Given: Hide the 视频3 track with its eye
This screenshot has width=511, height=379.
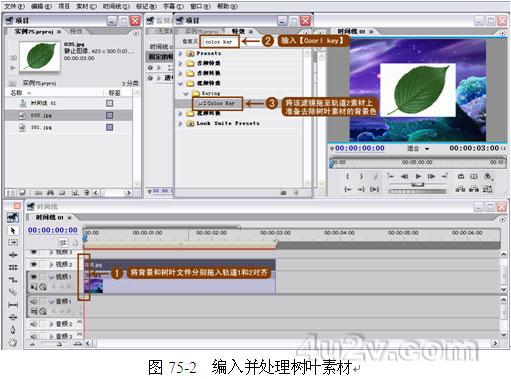Looking at the screenshot, I should pyautogui.click(x=34, y=252).
